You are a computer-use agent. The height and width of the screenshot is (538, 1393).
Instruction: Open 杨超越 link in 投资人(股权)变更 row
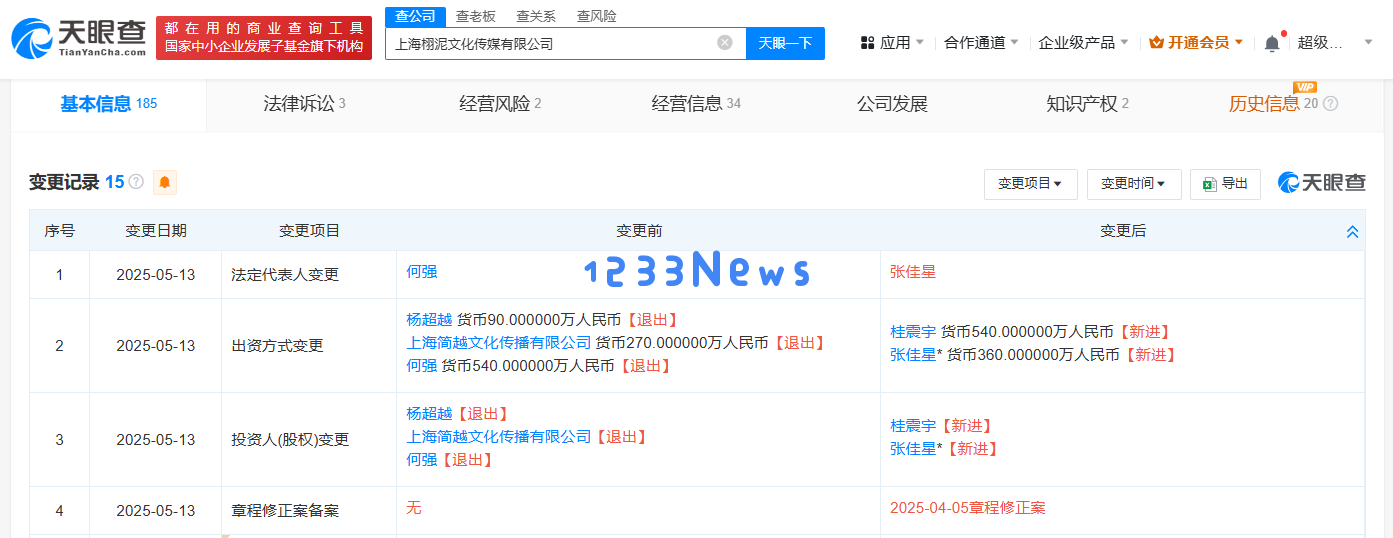click(429, 414)
